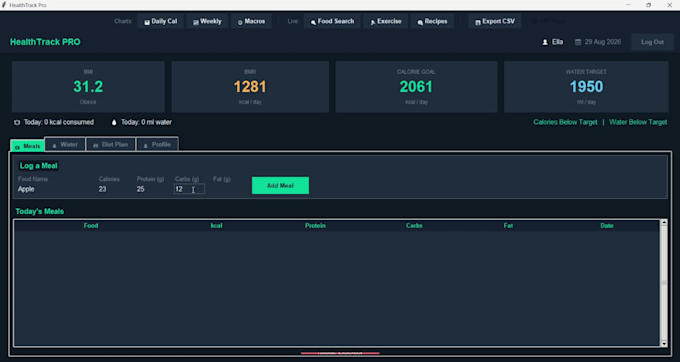Click the BMR value 1281
This screenshot has height=362, width=680.
tap(250, 87)
